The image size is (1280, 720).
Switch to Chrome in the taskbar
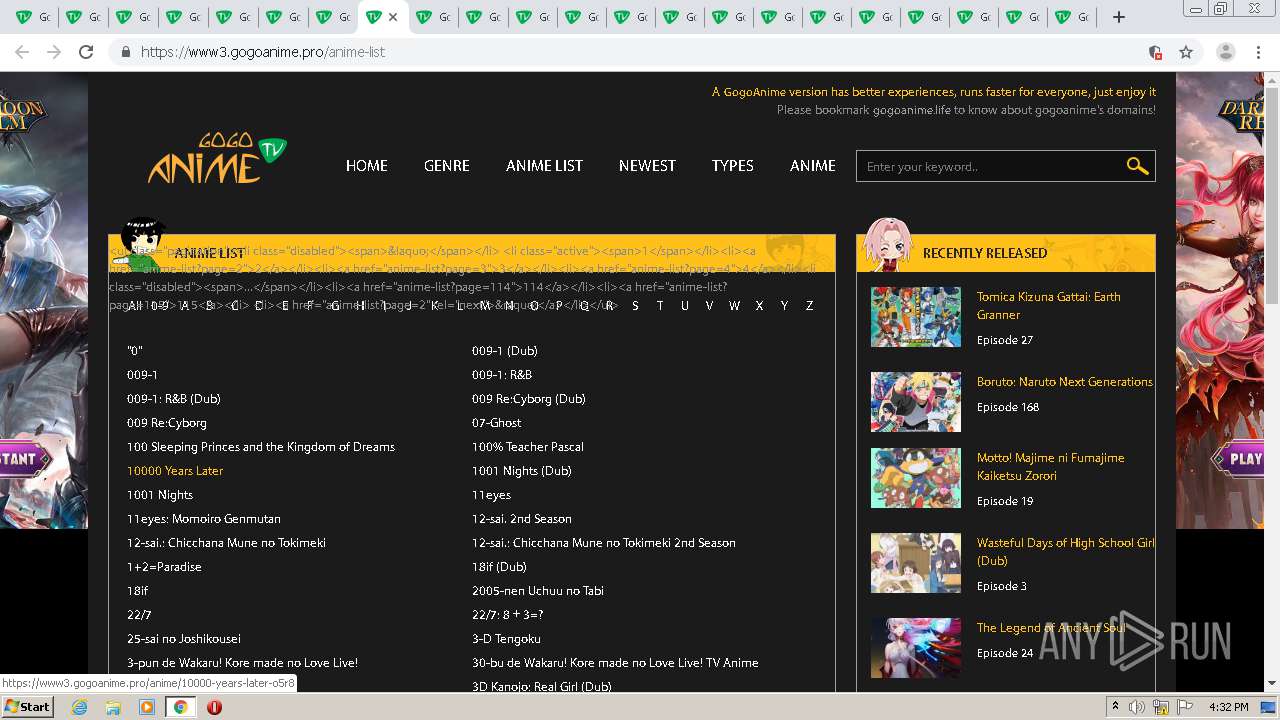[x=180, y=707]
